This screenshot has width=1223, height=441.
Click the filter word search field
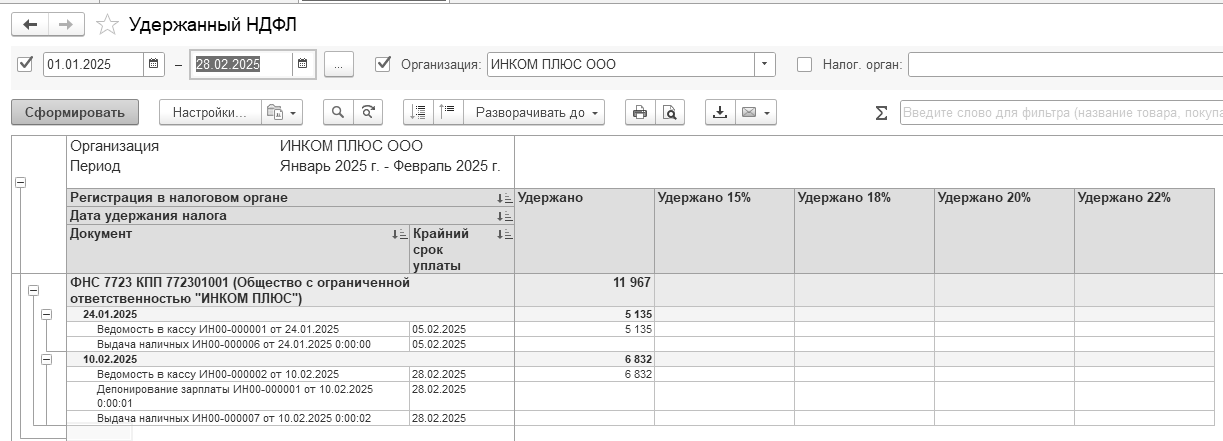coord(1060,113)
